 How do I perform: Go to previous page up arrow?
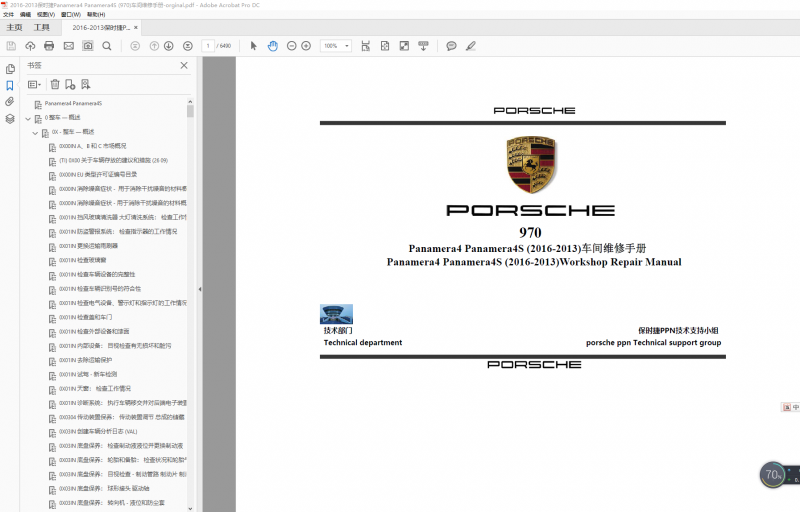[x=154, y=46]
